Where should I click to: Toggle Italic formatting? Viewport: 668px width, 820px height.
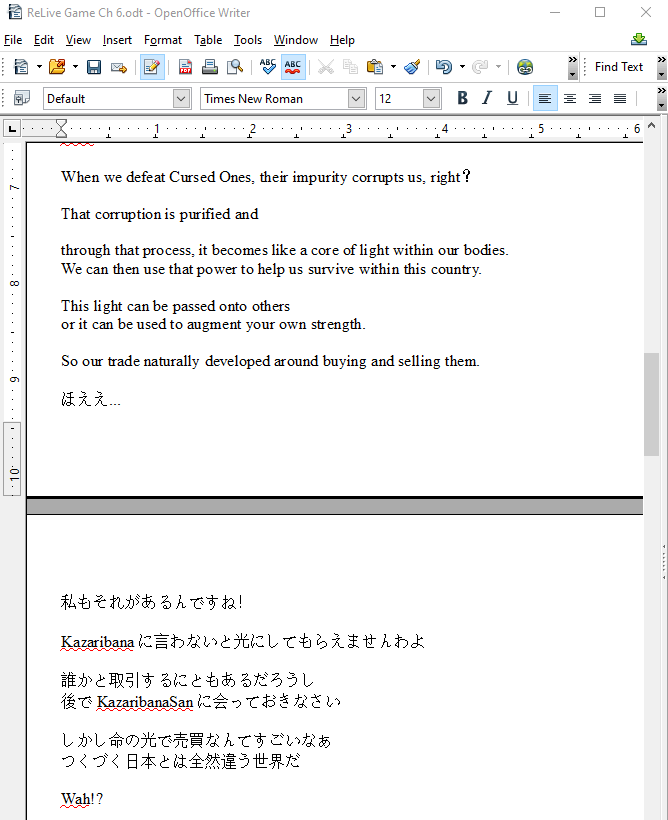(487, 98)
